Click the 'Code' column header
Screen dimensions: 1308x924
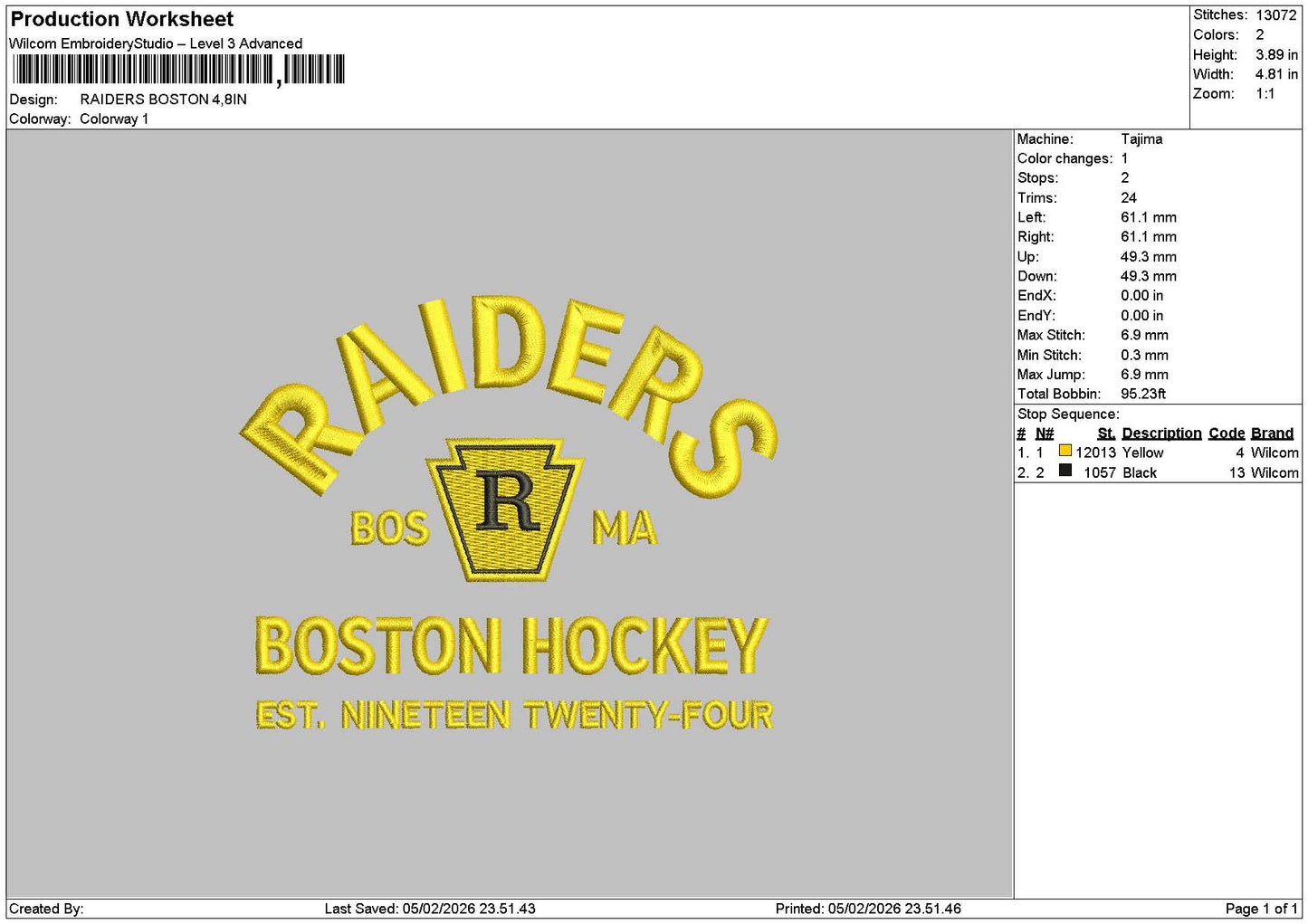click(x=1227, y=433)
